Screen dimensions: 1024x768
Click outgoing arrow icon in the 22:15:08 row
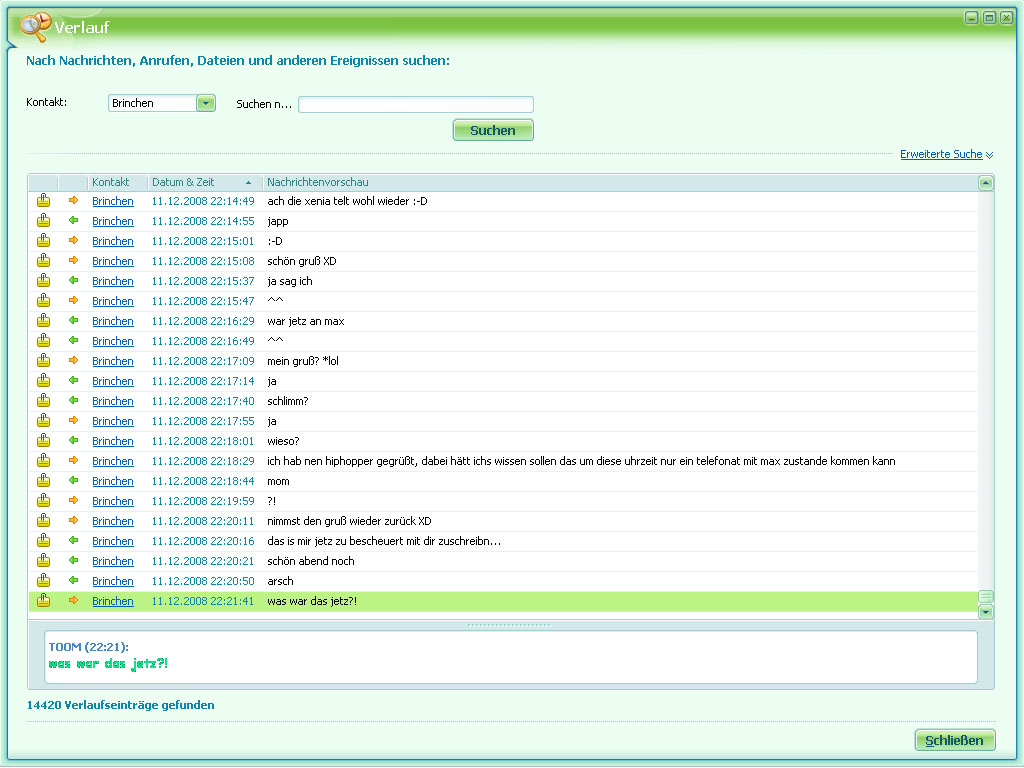[x=73, y=261]
